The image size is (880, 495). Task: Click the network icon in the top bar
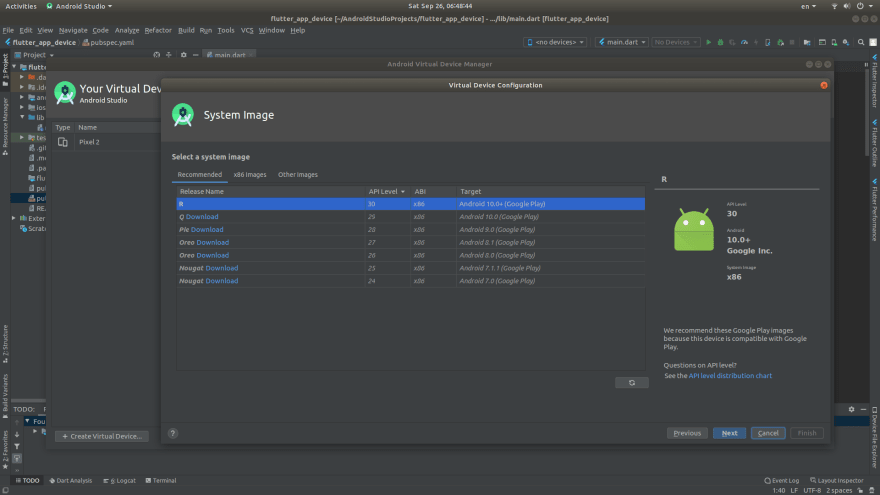[x=834, y=6]
